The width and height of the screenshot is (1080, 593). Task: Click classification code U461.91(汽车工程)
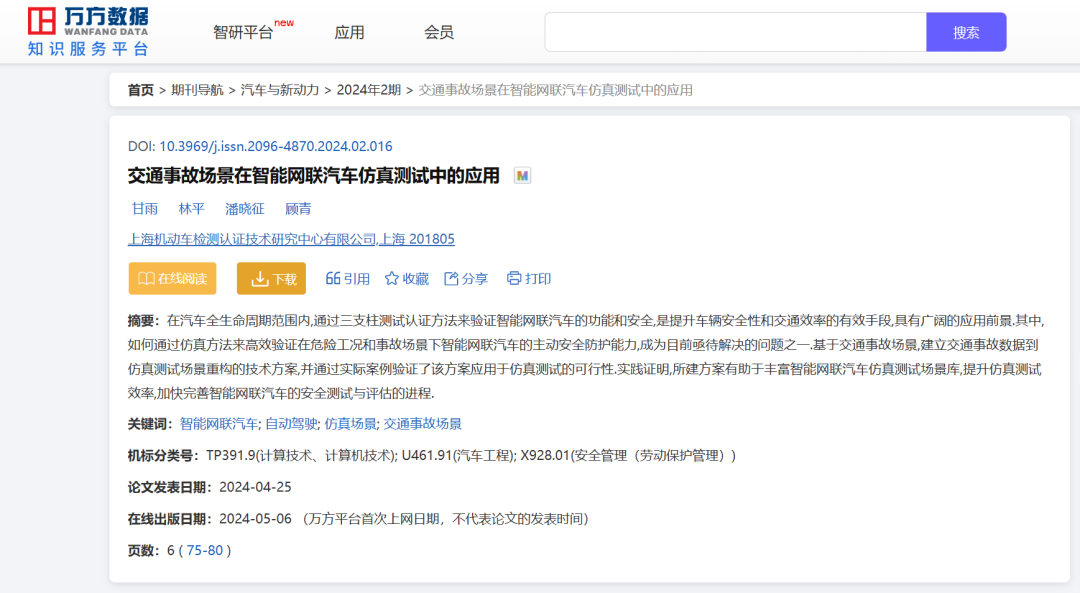pos(457,455)
